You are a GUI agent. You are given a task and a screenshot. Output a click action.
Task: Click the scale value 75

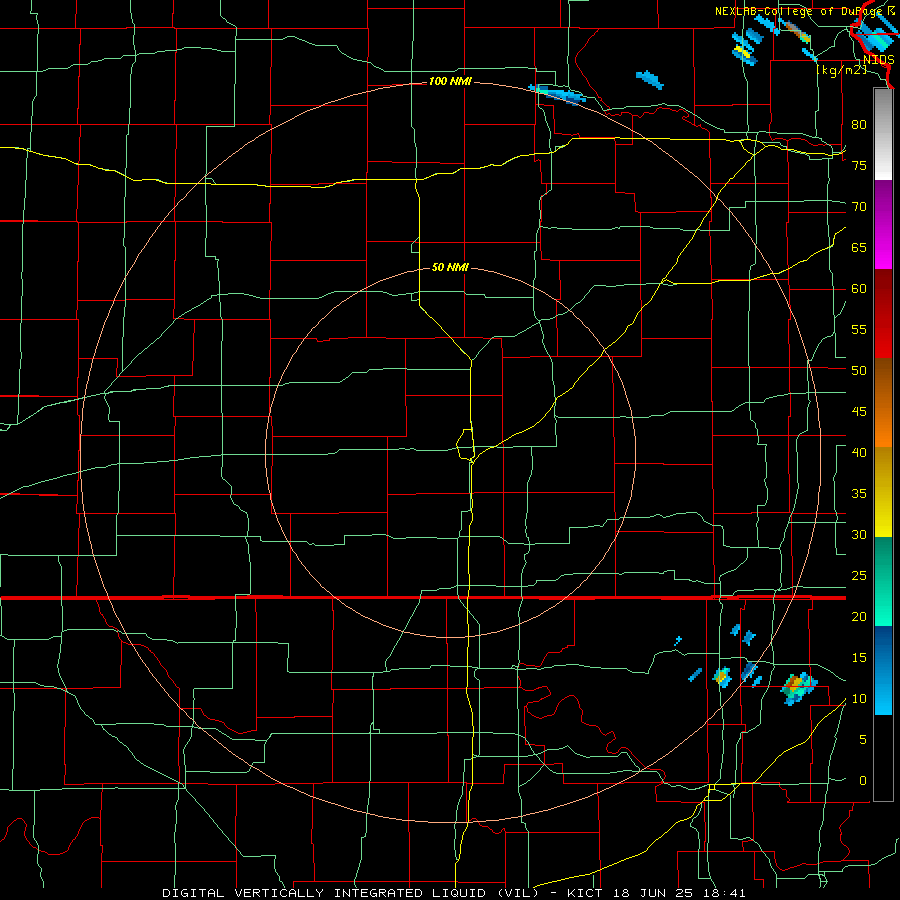tap(859, 165)
